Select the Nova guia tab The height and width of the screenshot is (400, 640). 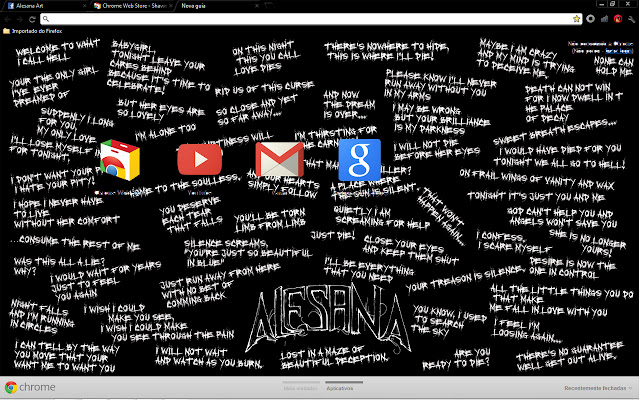(220, 6)
